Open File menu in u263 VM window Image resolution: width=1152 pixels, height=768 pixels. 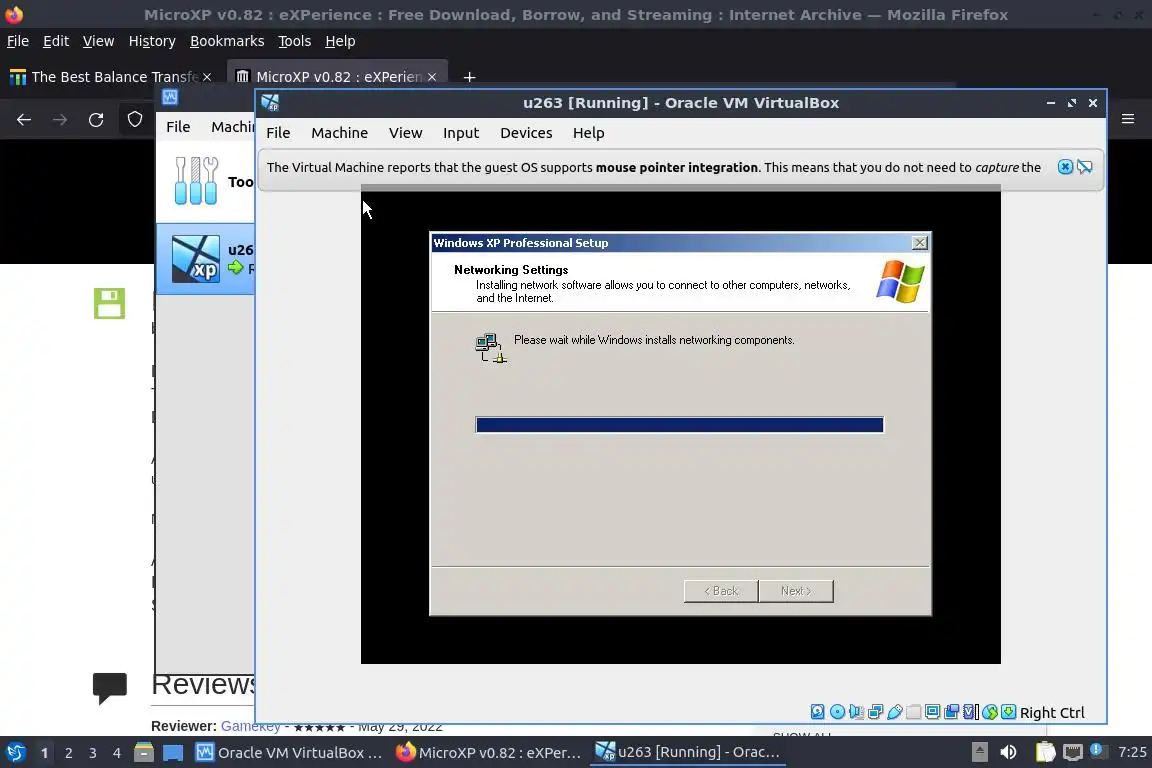(x=278, y=133)
